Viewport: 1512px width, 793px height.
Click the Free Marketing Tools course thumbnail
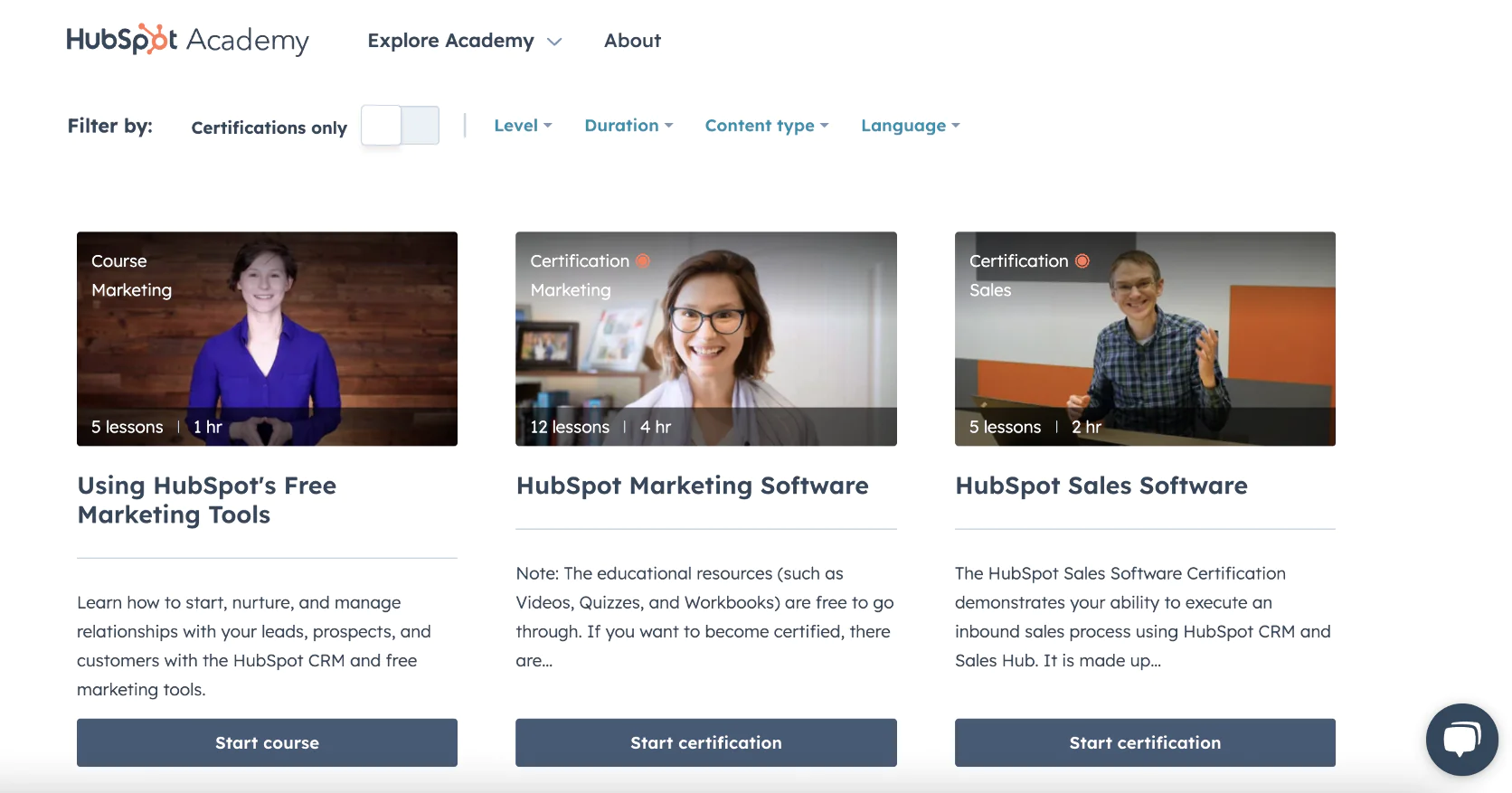click(x=267, y=339)
